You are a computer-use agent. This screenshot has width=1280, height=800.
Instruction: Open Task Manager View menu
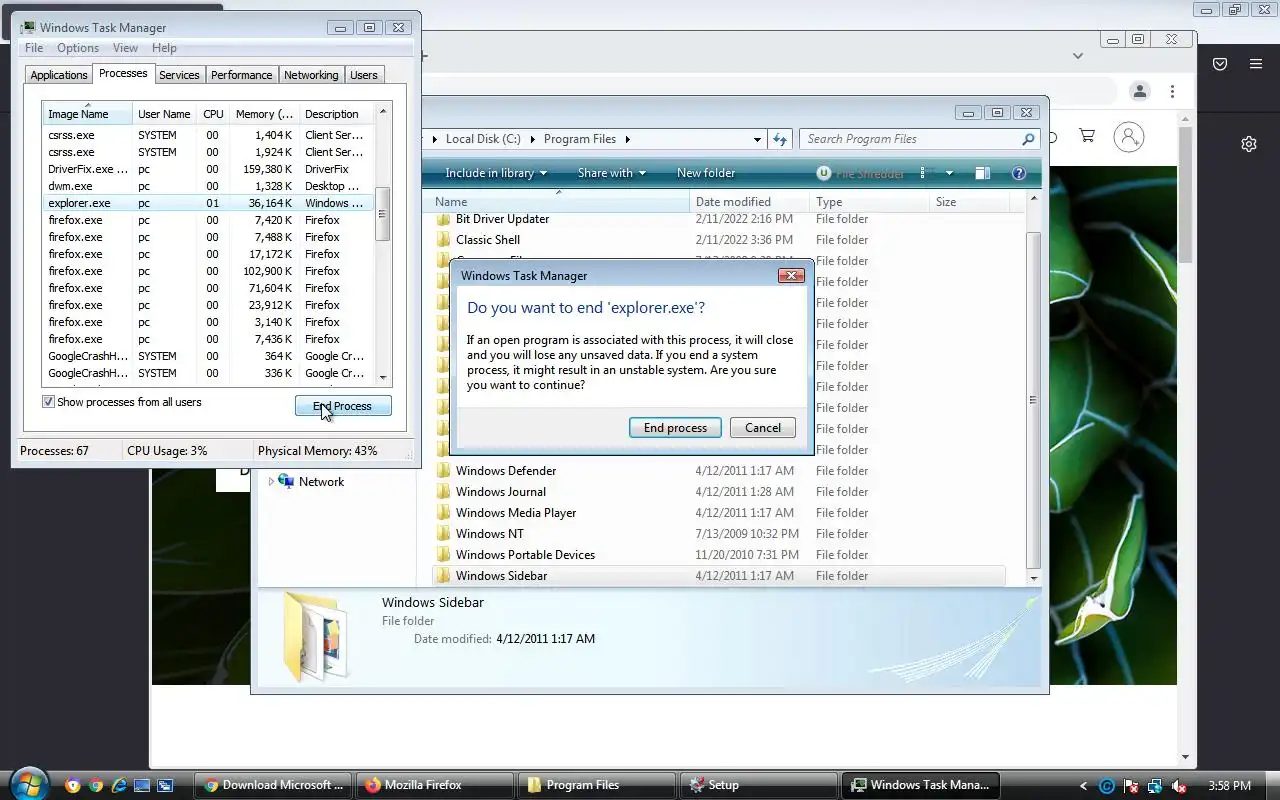click(x=125, y=48)
